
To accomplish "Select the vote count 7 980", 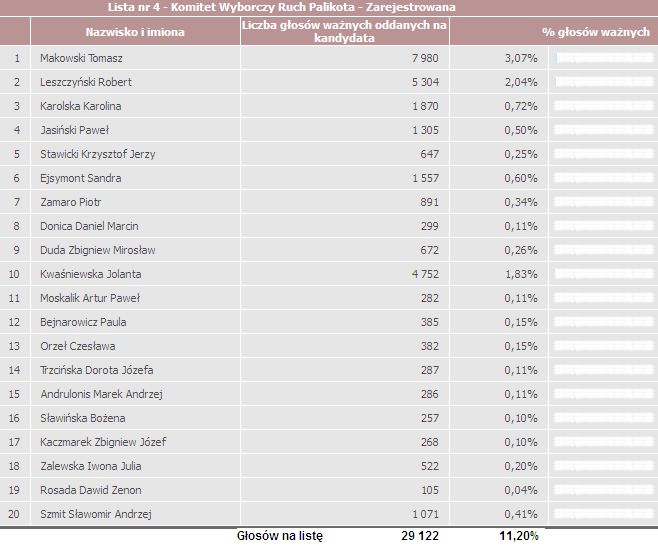I will coord(425,58).
